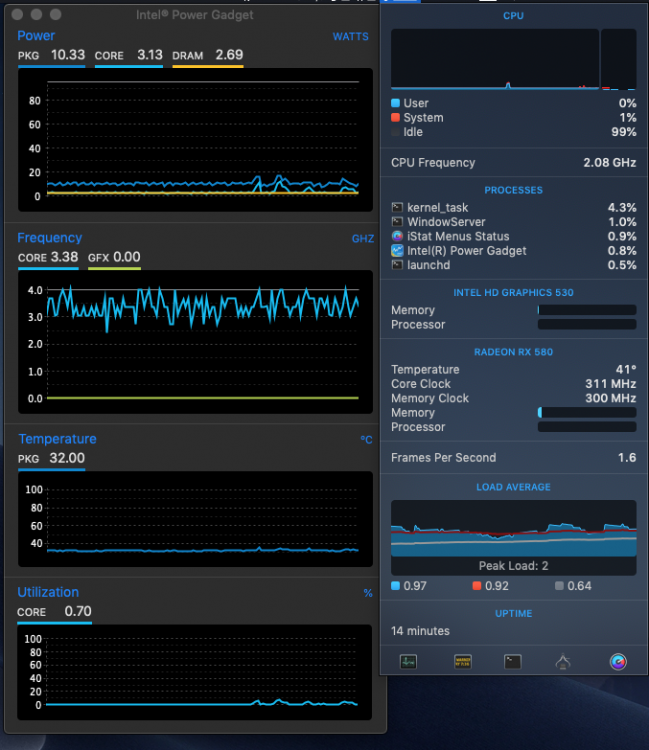Click the GHZ unit label
Screen dimensions: 649x750
pyautogui.click(x=363, y=238)
